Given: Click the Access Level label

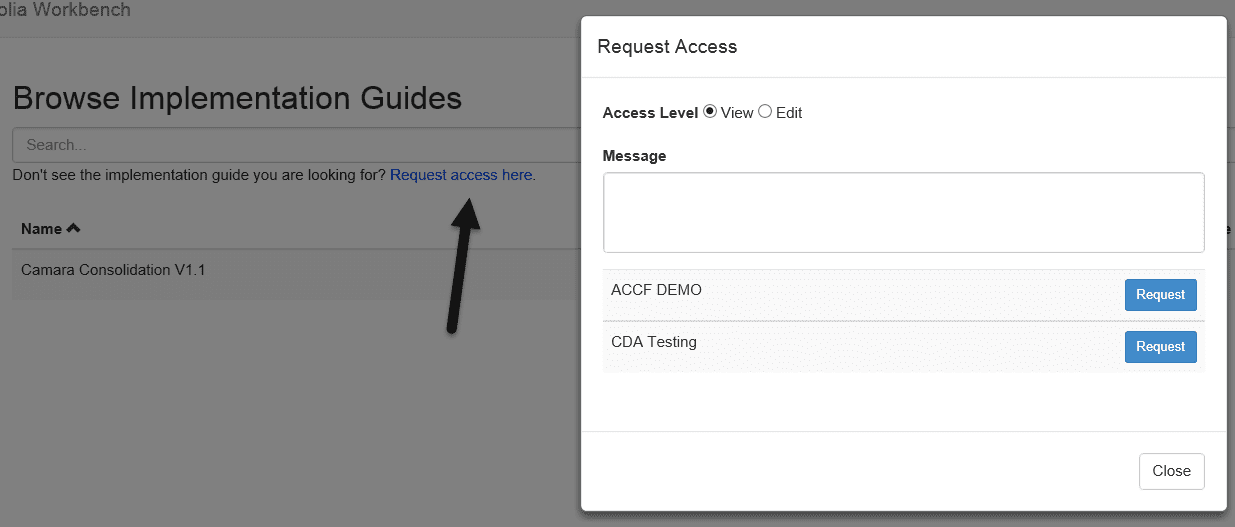Looking at the screenshot, I should click(x=650, y=113).
